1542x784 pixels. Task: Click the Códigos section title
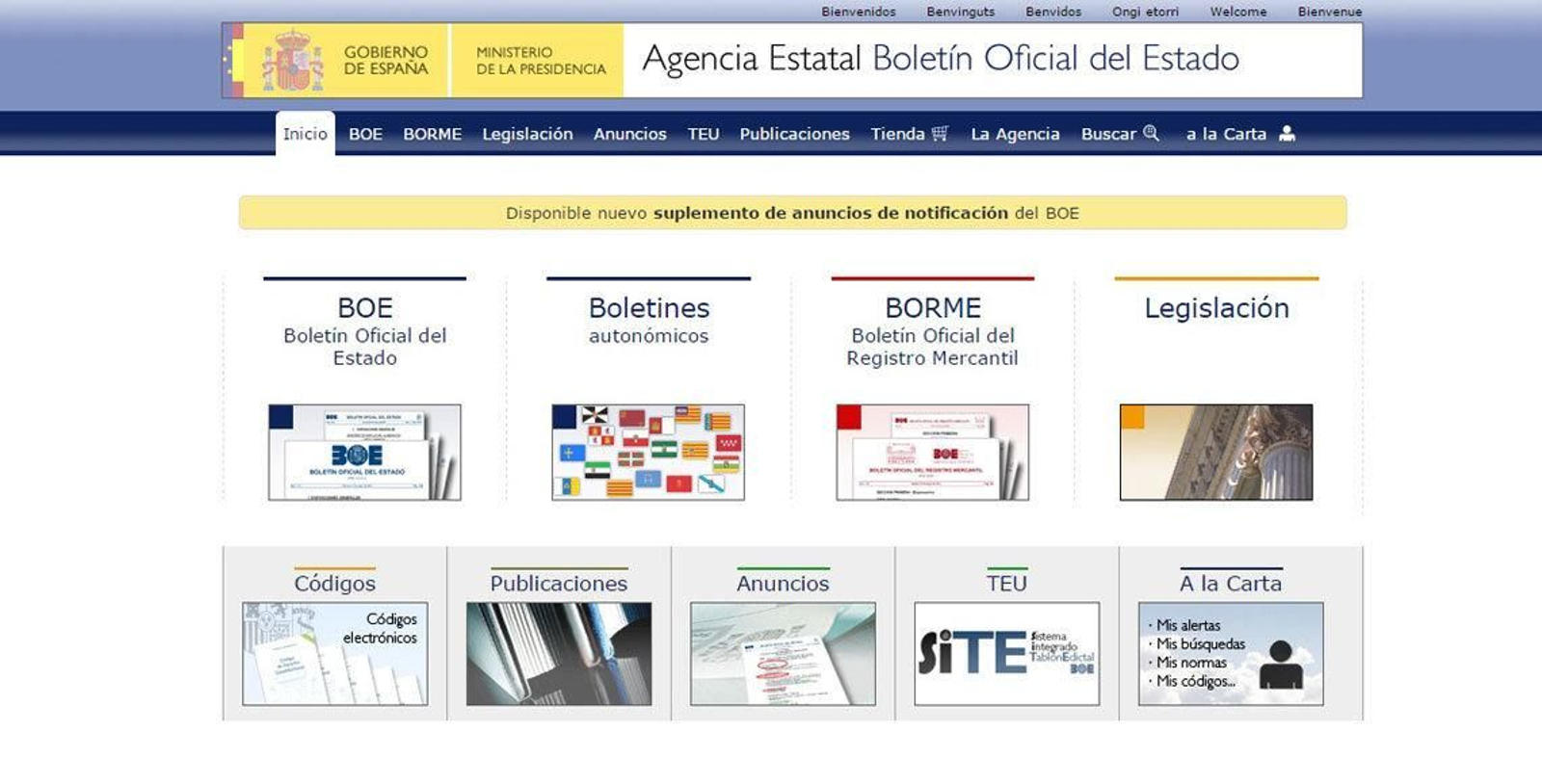334,583
